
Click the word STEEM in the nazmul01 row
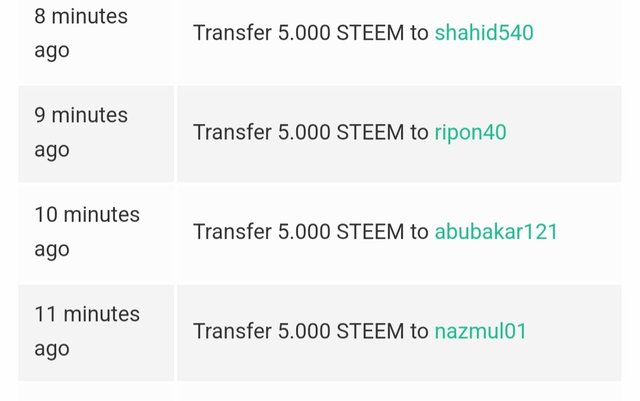pos(370,331)
